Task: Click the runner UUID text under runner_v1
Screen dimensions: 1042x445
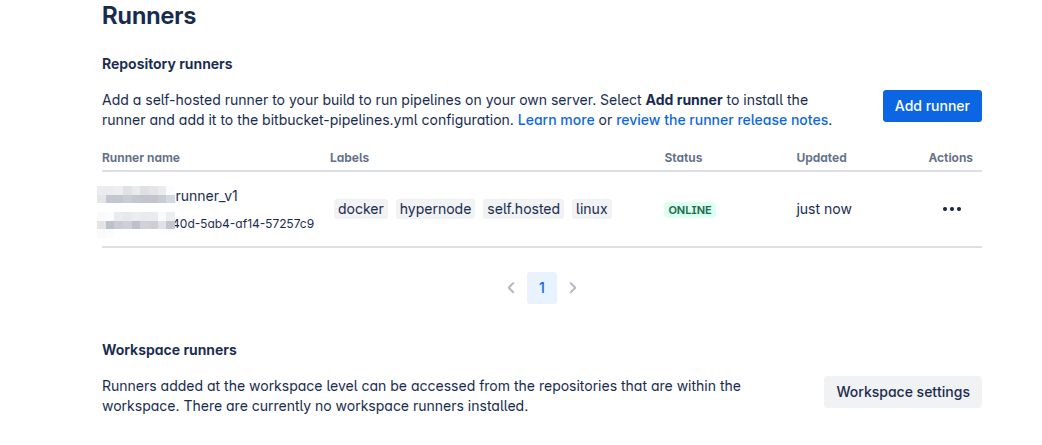Action: tap(206, 224)
